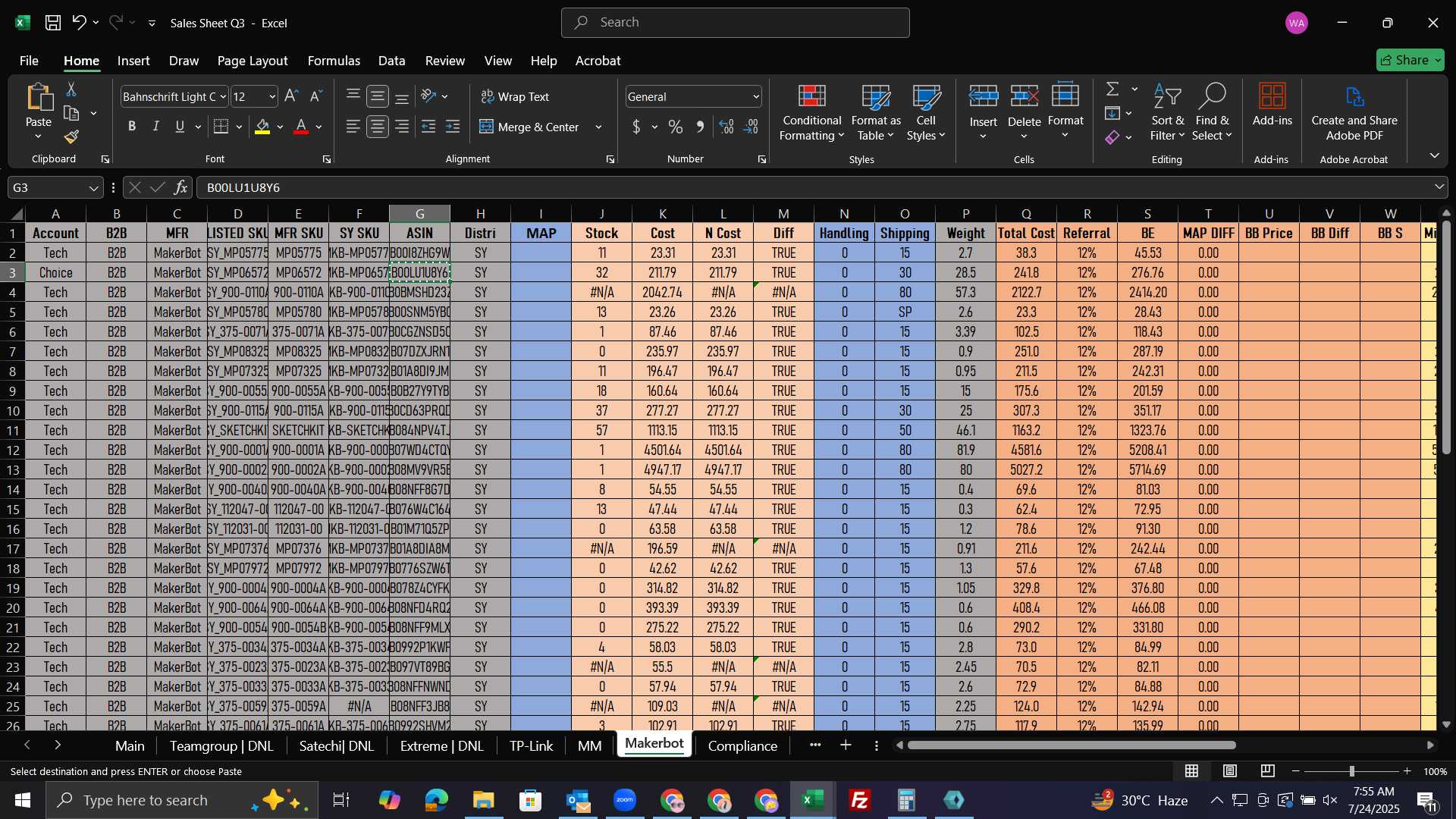Click the Orientation text angle icon
This screenshot has width=1456, height=819.
(x=428, y=96)
